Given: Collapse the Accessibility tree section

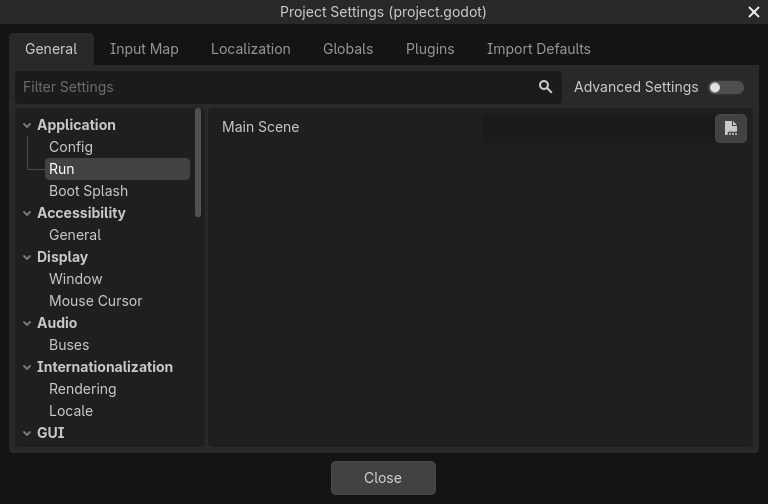Looking at the screenshot, I should [27, 213].
